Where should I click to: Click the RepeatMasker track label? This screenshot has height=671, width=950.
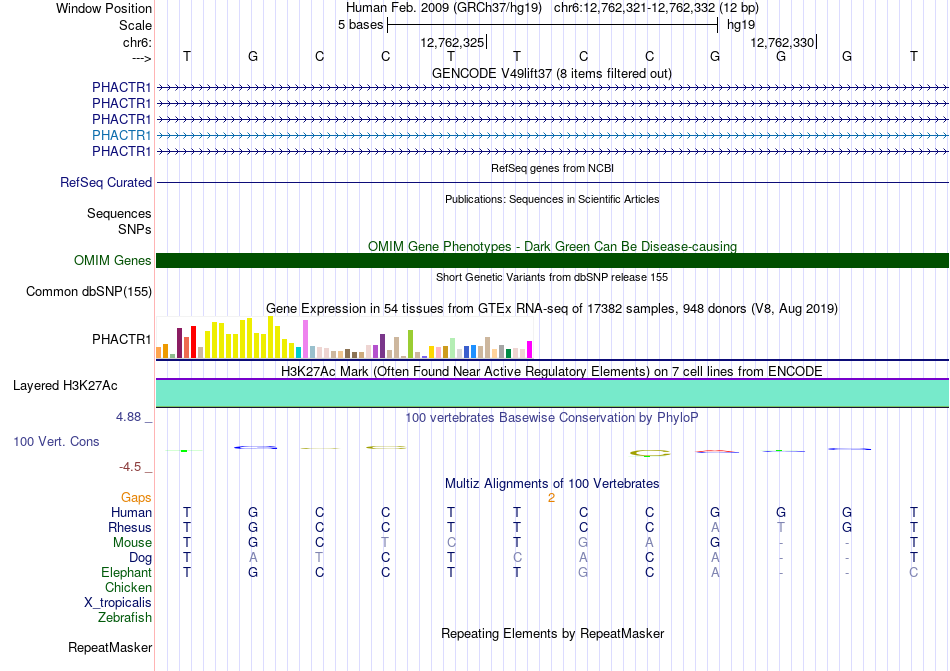tap(110, 647)
